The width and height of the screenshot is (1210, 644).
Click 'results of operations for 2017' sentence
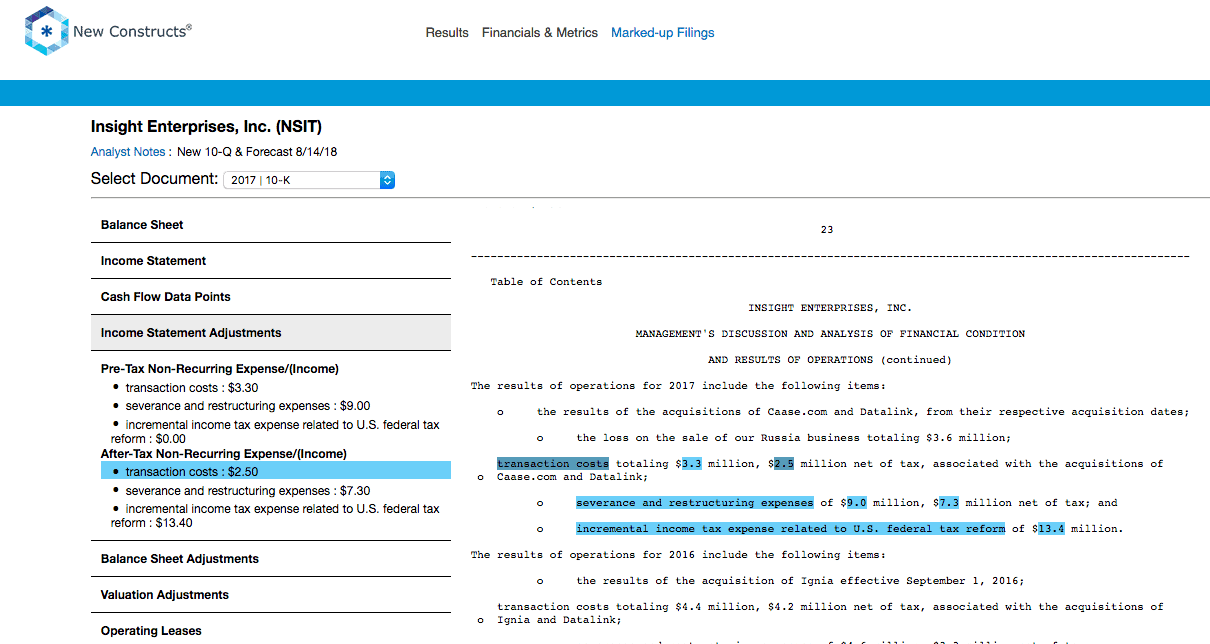pyautogui.click(x=678, y=386)
